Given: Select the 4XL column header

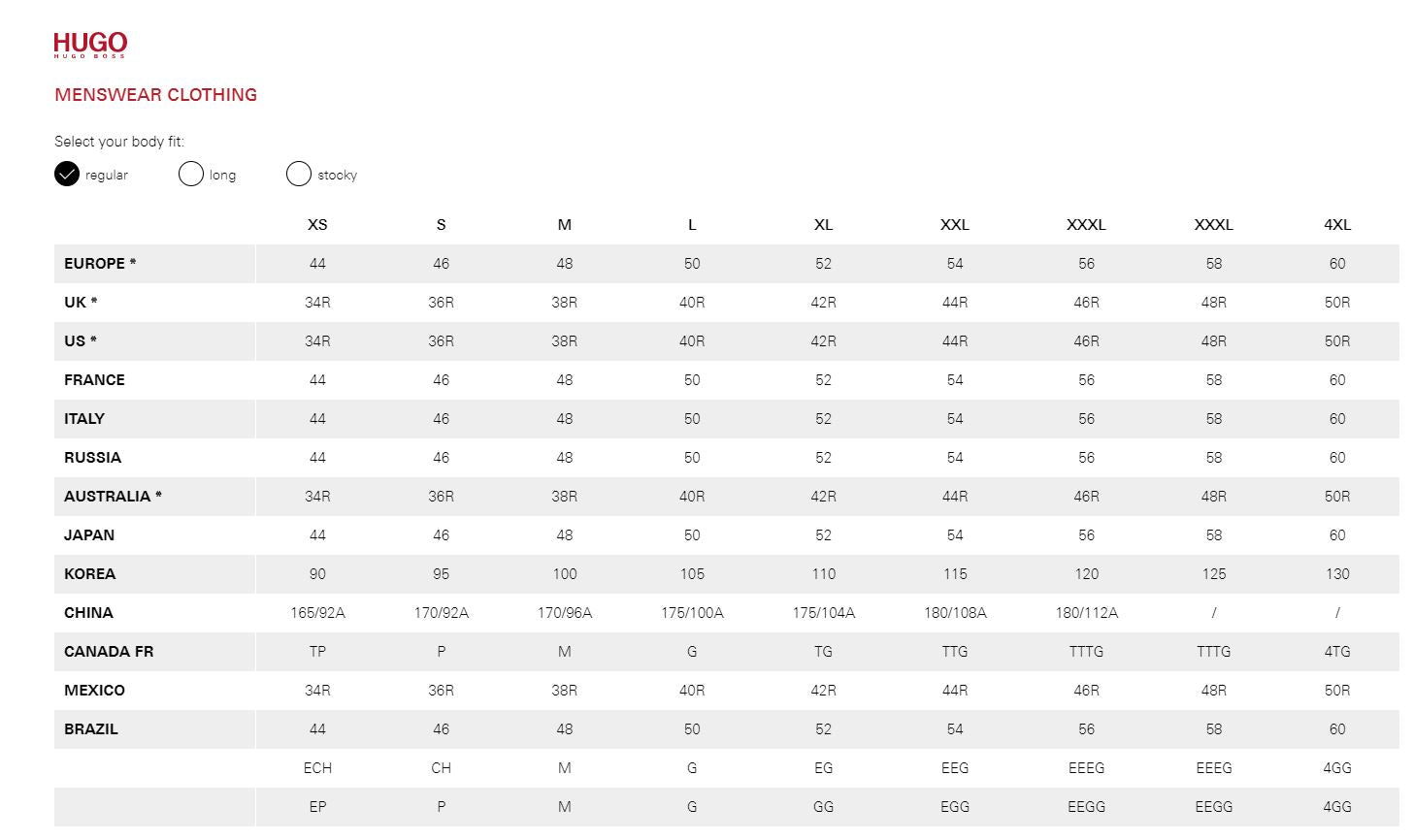Looking at the screenshot, I should tap(1336, 225).
